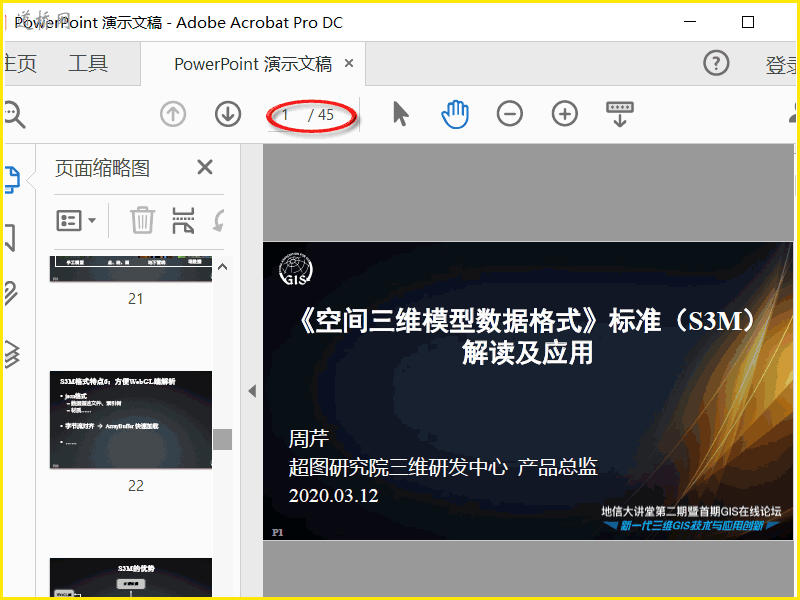Click the current page number field
This screenshot has height=600, width=800.
click(286, 115)
